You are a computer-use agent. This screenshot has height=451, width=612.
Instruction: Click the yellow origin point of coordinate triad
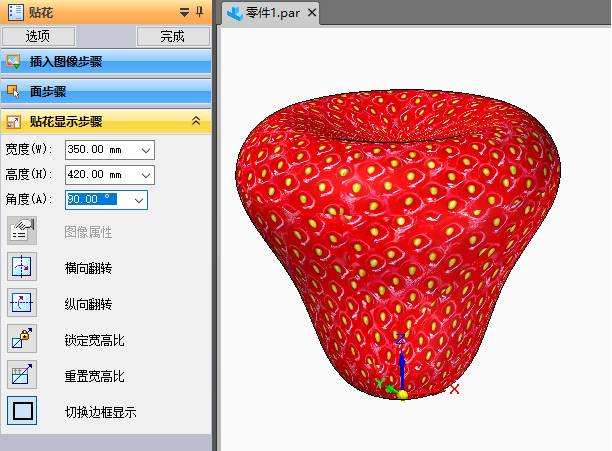403,395
